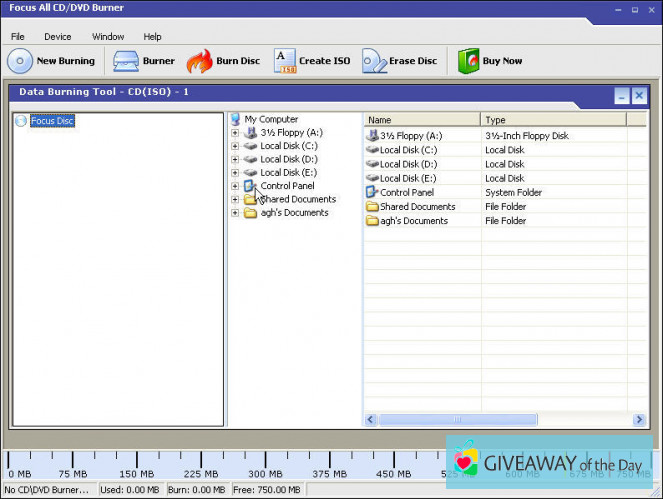Screen dimensions: 663x499
Task: Expand the 3½ Floppy (A:) tree node
Action: point(235,132)
